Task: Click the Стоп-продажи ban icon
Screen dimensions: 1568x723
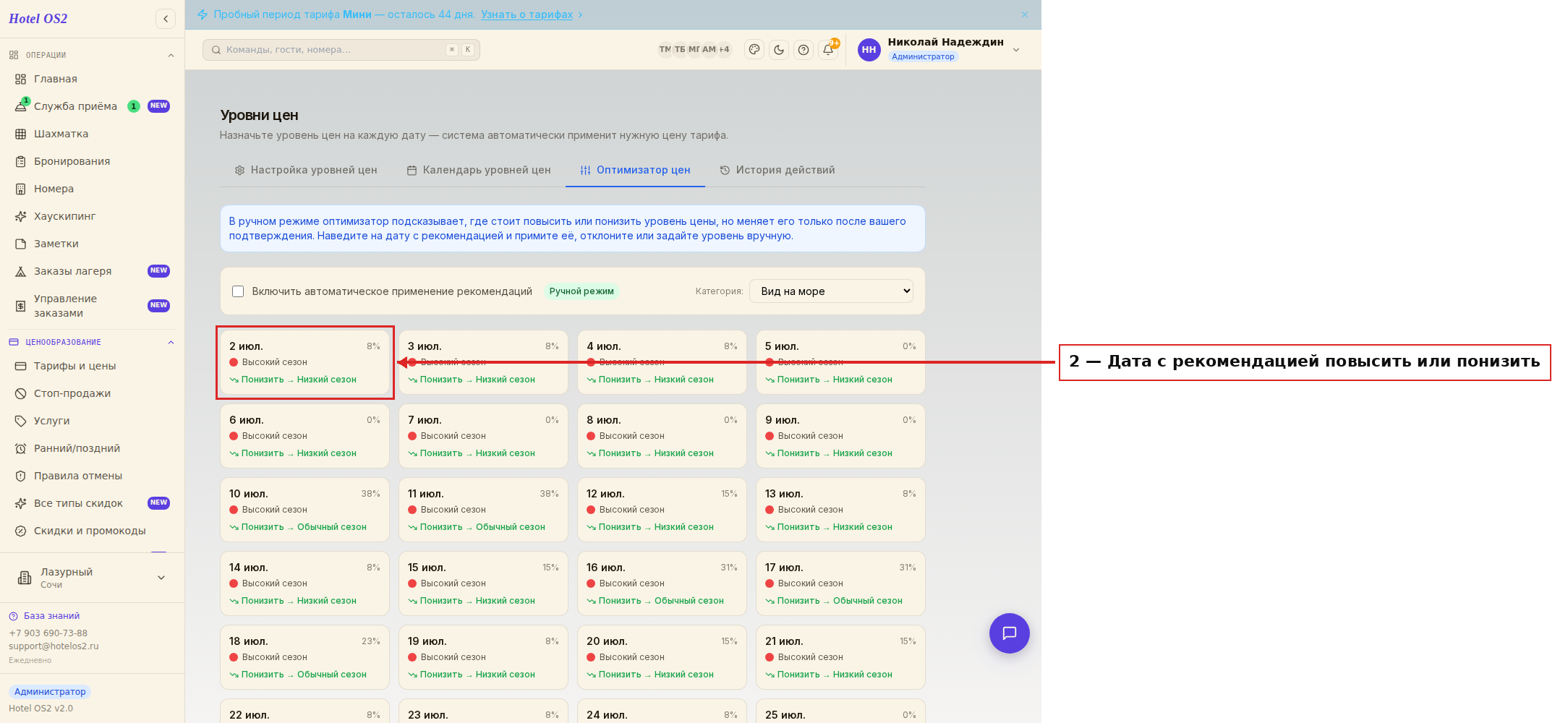Action: [x=21, y=393]
